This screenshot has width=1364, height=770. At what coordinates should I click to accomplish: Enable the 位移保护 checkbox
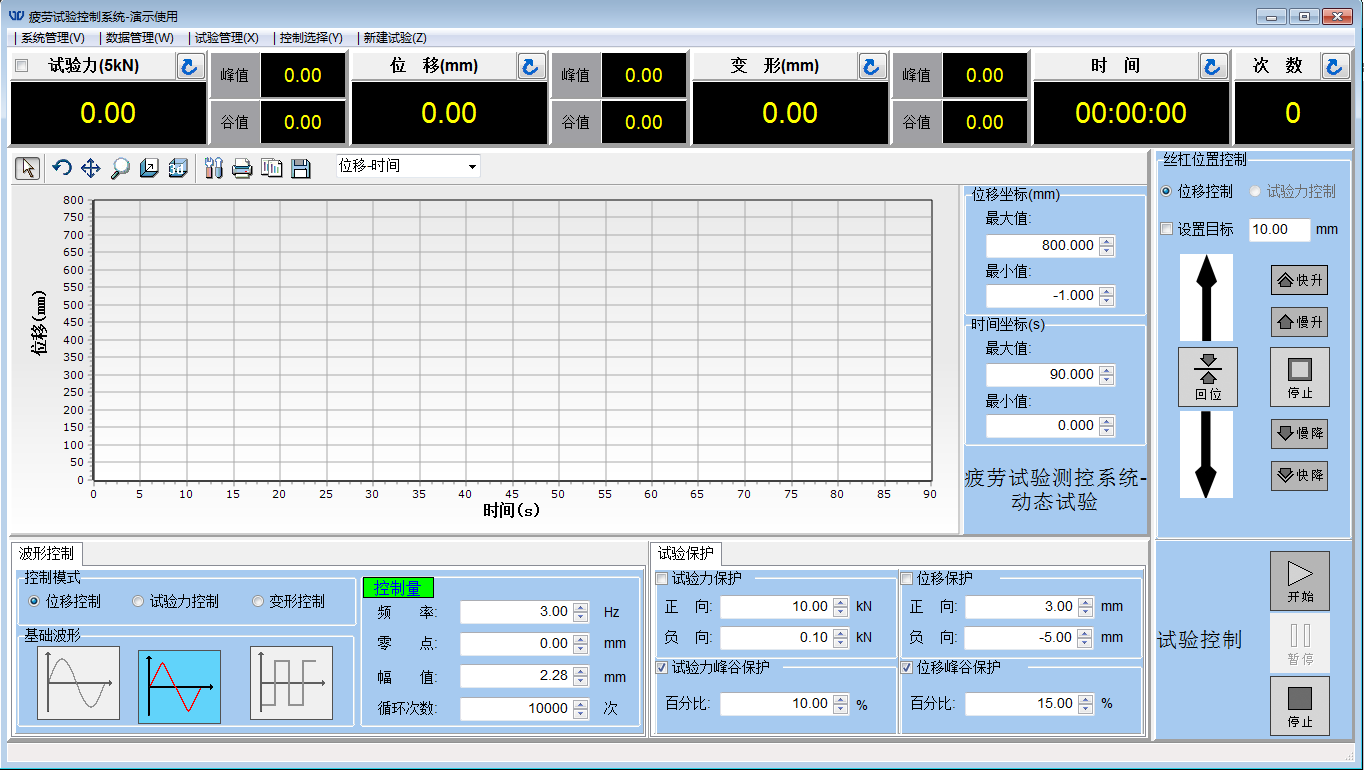point(907,578)
